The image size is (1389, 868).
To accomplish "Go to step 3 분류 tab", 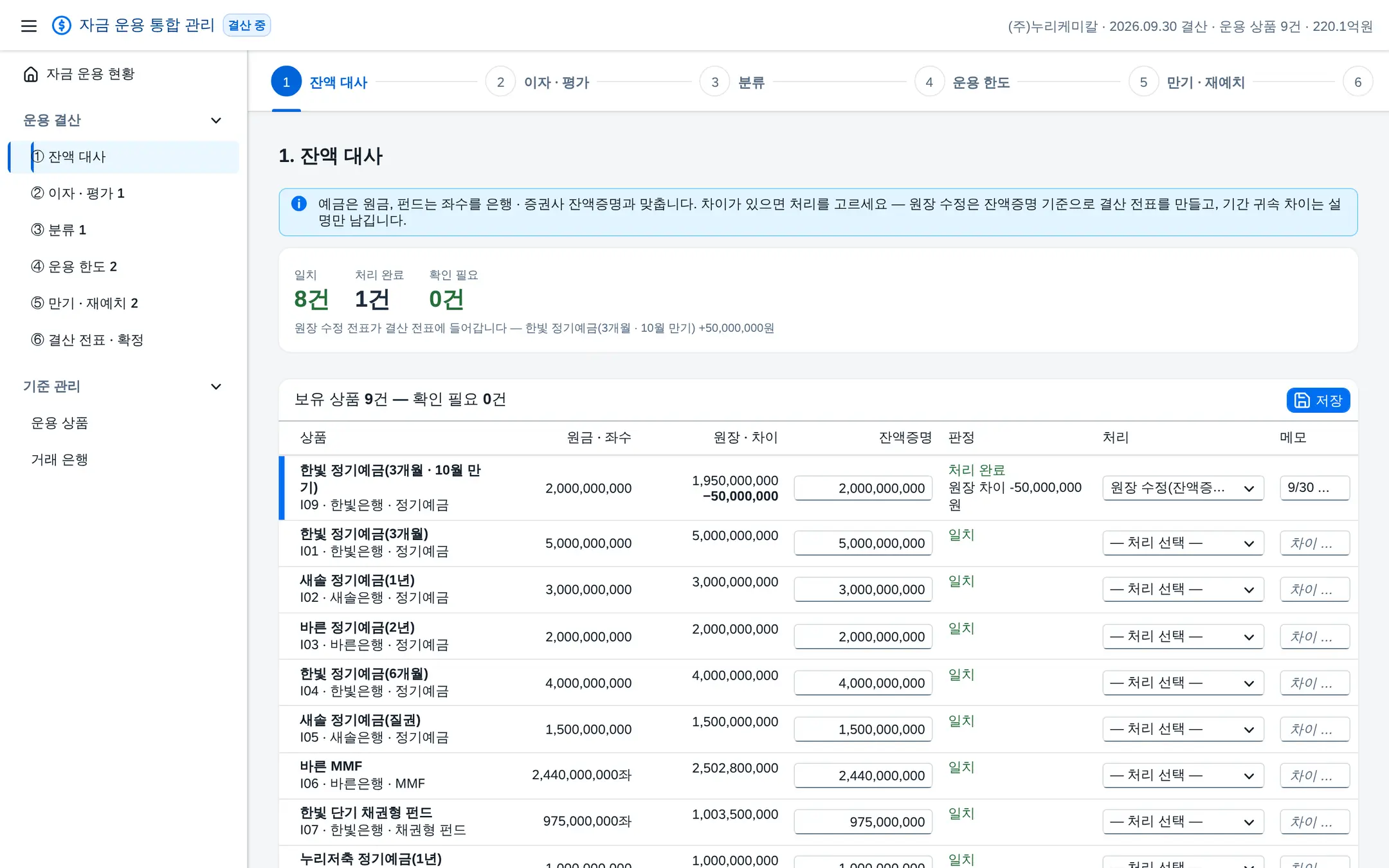I will click(732, 82).
